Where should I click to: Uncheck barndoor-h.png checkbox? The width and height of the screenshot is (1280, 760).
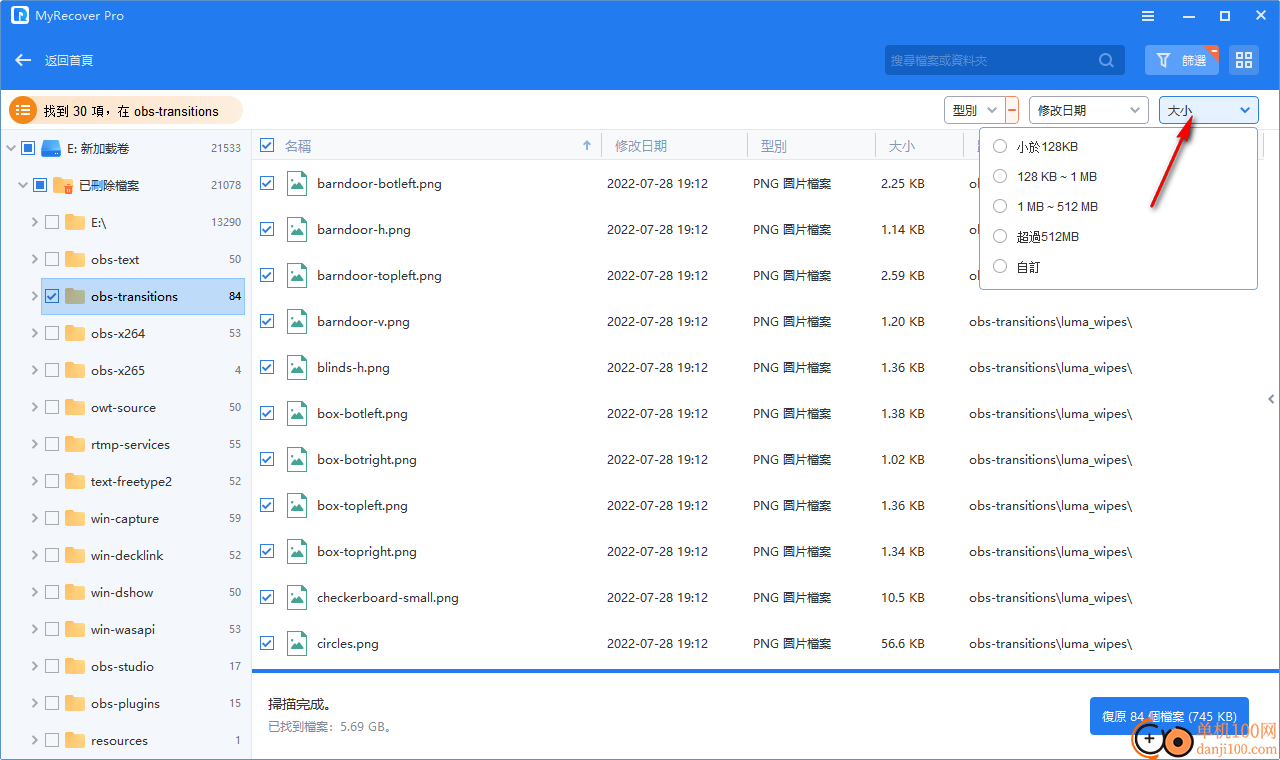coord(267,229)
